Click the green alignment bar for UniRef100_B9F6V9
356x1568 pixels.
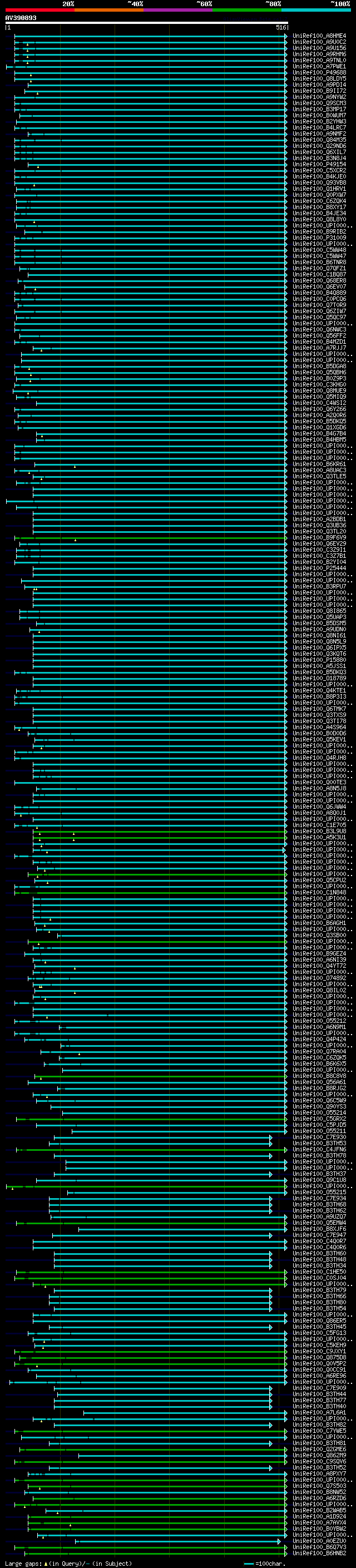(151, 537)
